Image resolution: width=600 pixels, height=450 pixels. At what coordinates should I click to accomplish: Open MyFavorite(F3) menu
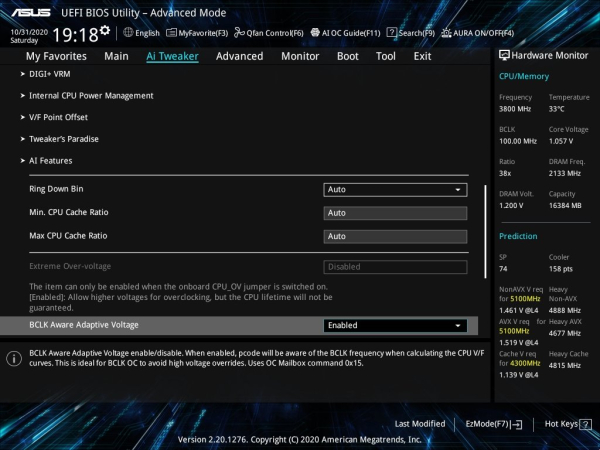[203, 33]
